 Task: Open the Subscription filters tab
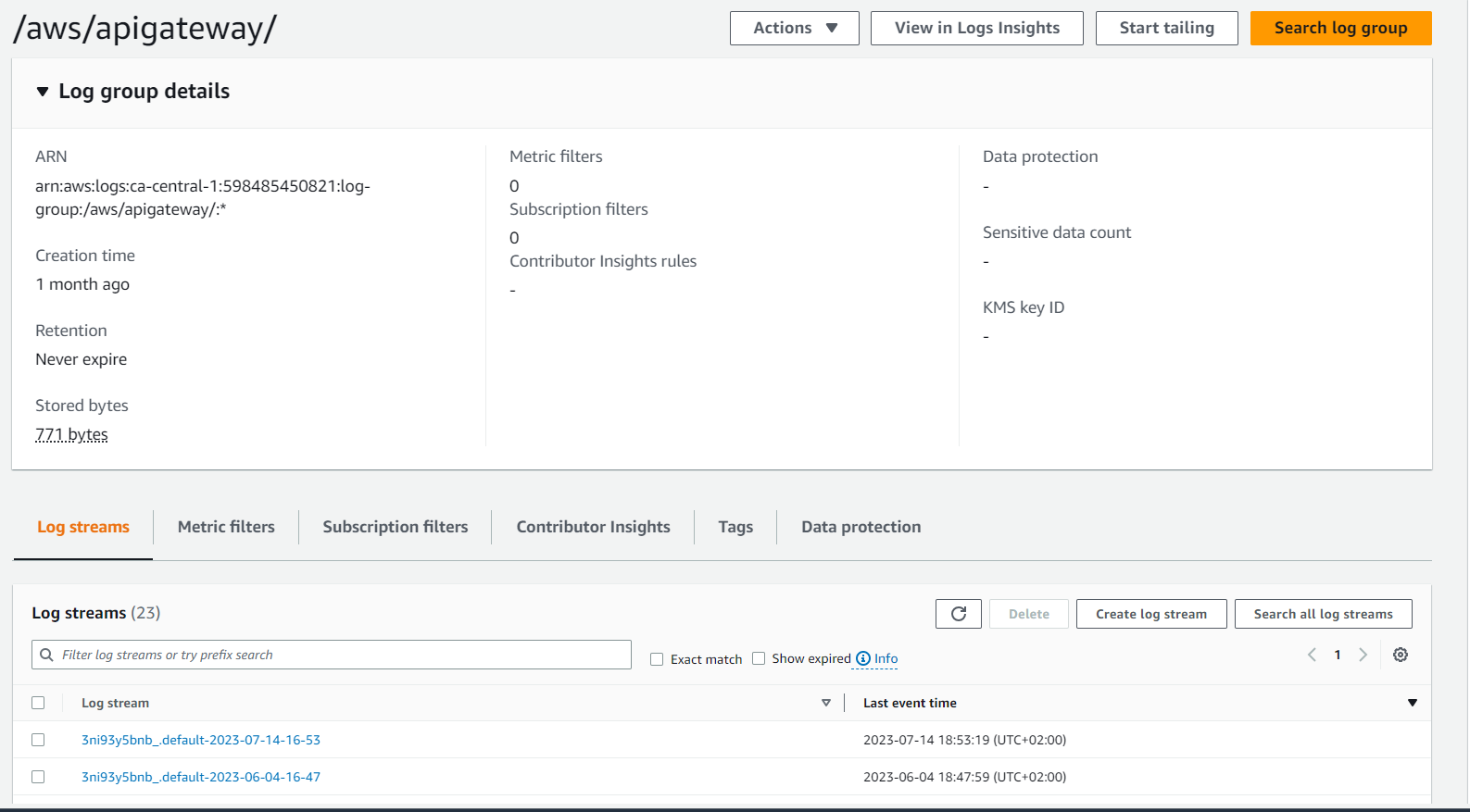[396, 527]
